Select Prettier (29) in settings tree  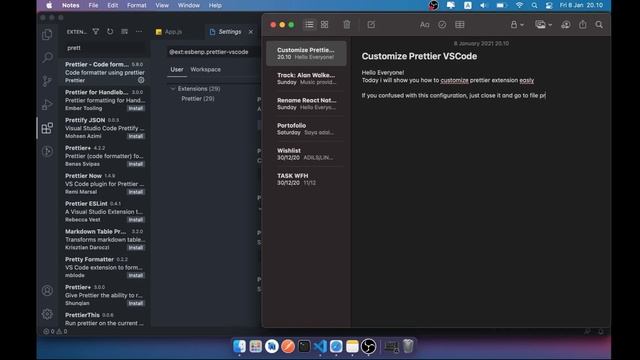coord(198,99)
